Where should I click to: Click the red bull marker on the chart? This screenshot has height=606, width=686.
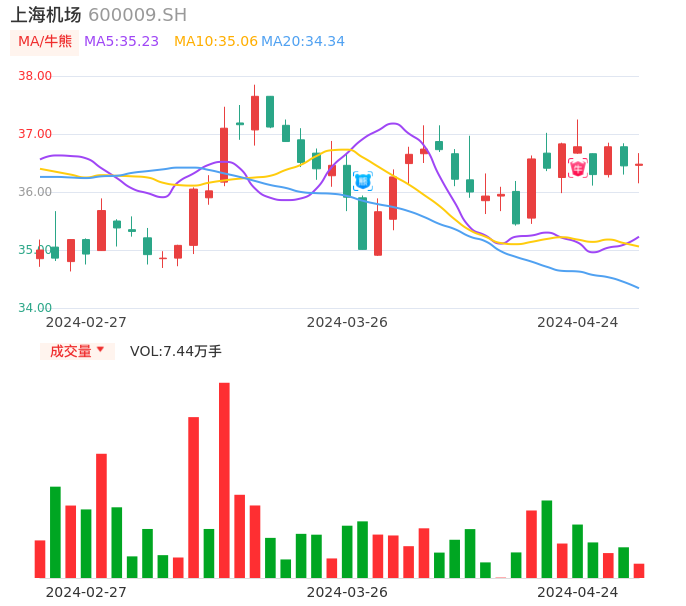click(578, 168)
